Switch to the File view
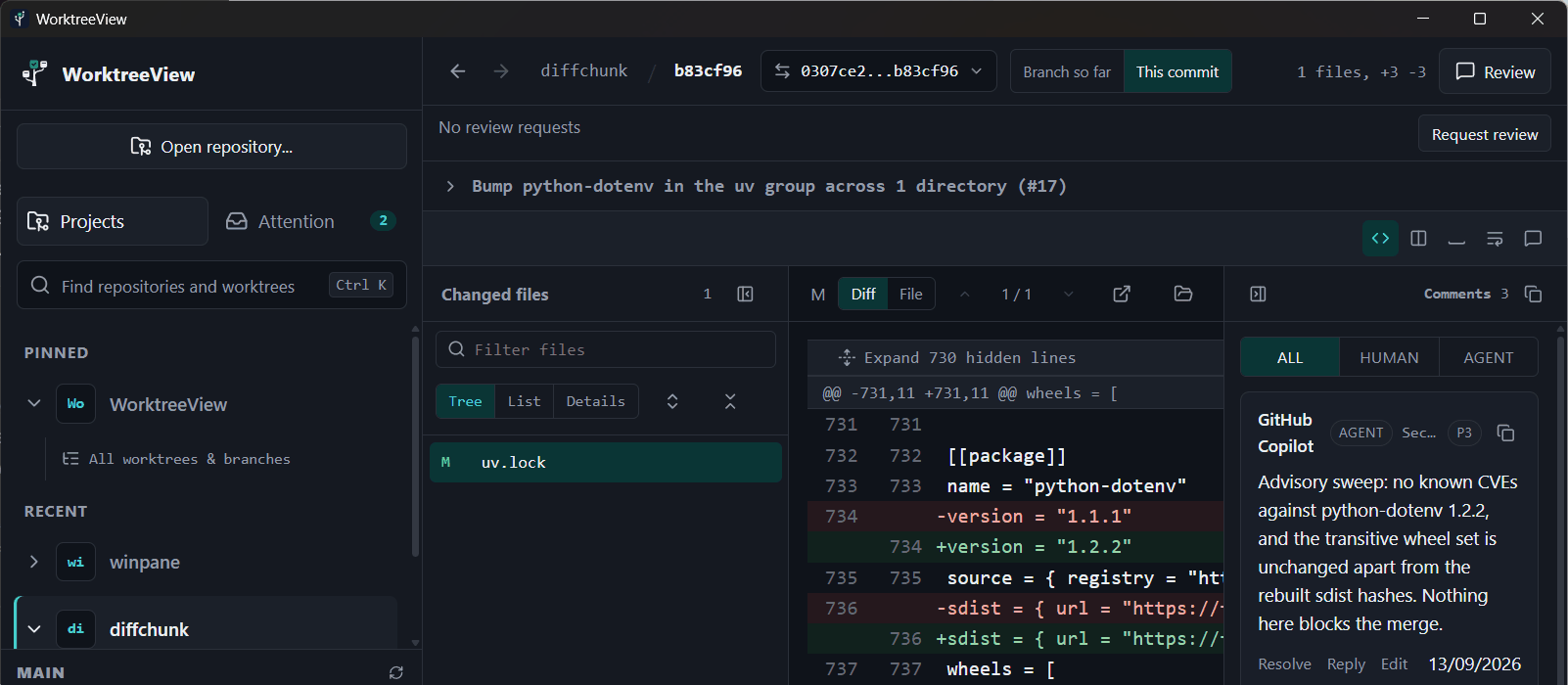This screenshot has width=1568, height=685. [910, 294]
